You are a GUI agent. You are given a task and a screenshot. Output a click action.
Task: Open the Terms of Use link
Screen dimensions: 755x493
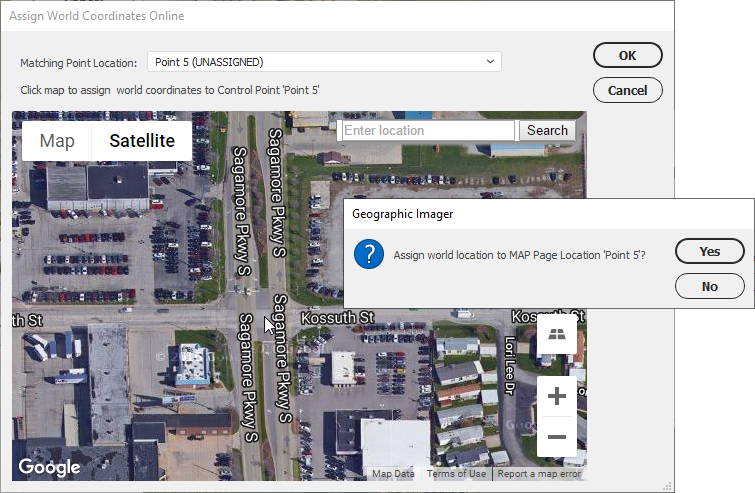[x=456, y=474]
